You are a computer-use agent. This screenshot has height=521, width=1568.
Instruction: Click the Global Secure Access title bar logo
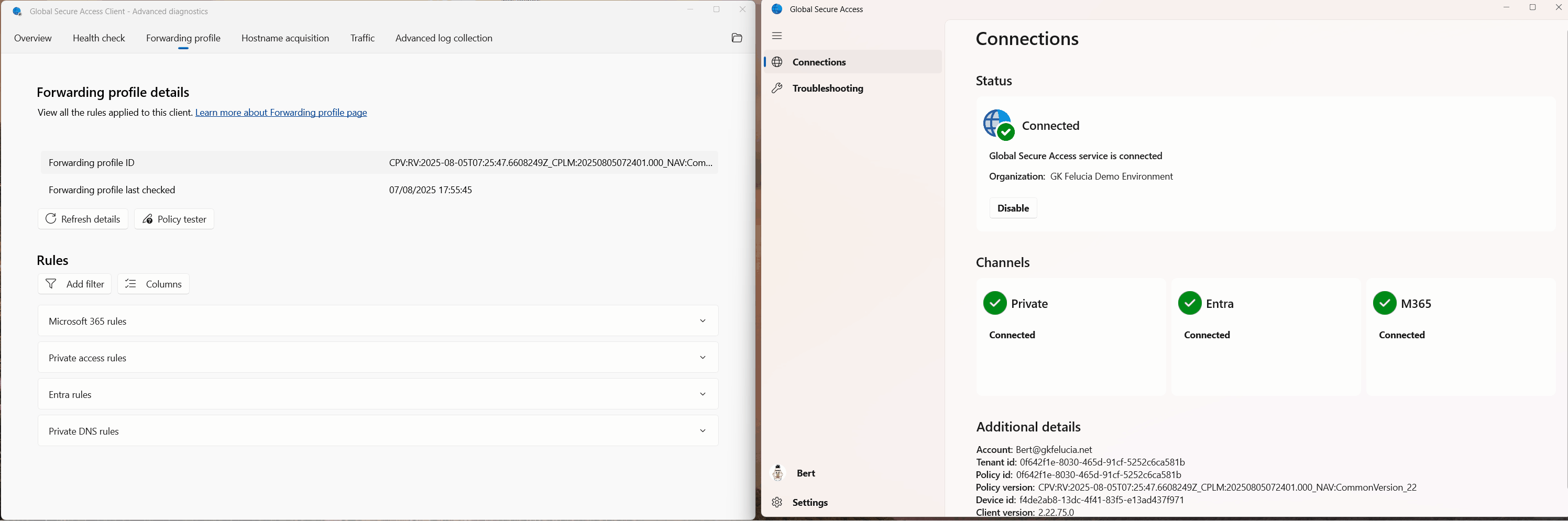tap(777, 9)
